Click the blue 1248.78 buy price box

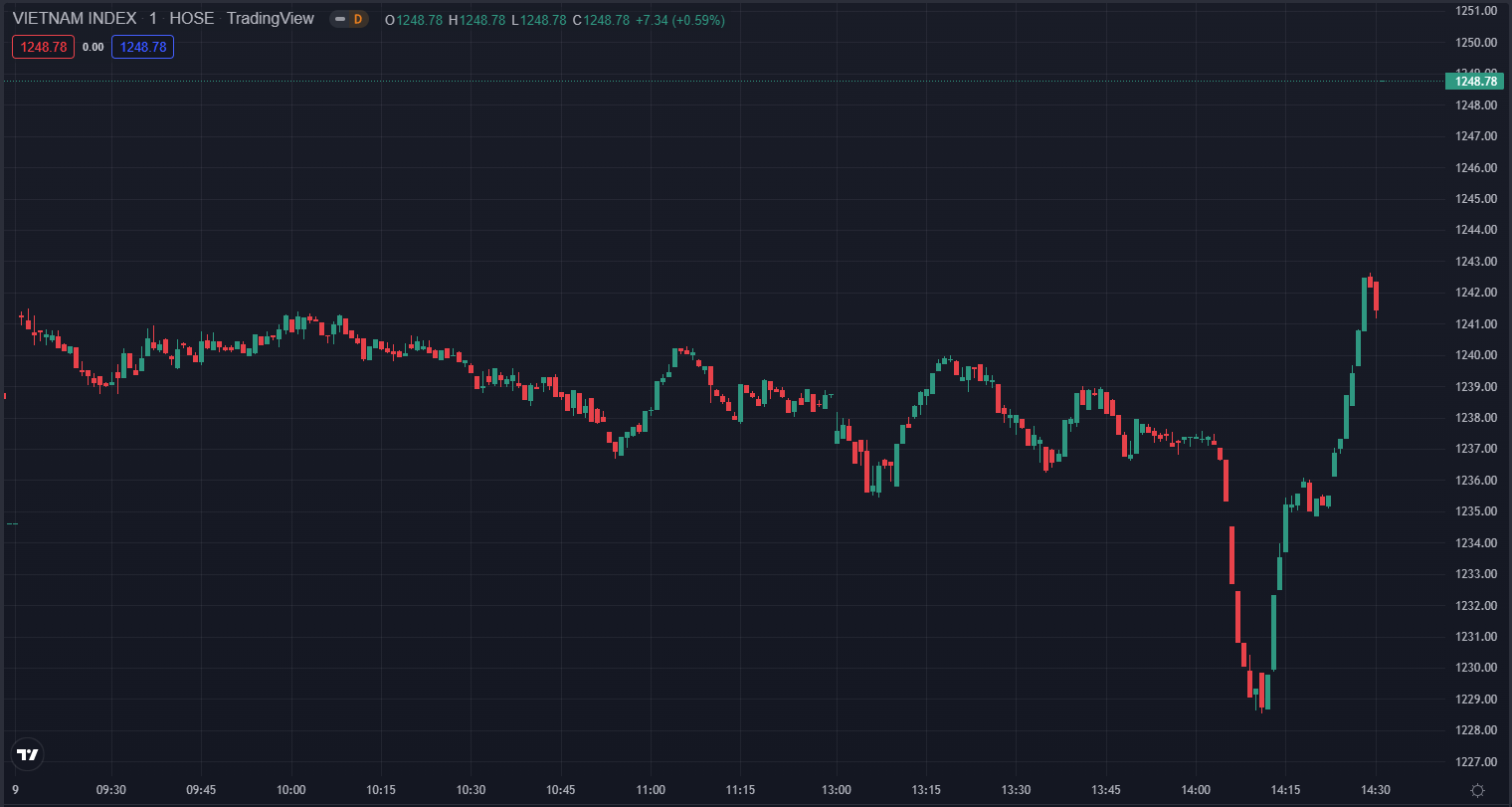click(x=142, y=47)
